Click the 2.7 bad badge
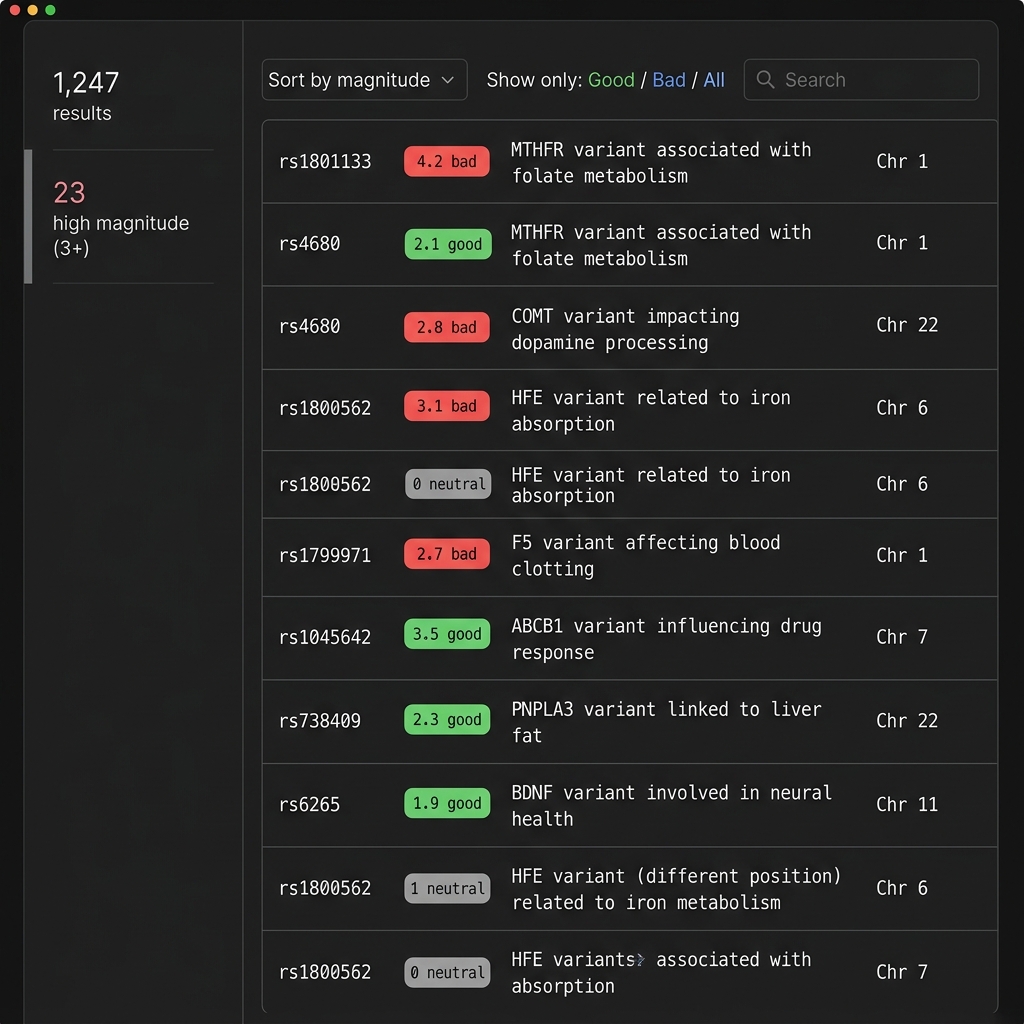Image resolution: width=1024 pixels, height=1024 pixels. [447, 554]
